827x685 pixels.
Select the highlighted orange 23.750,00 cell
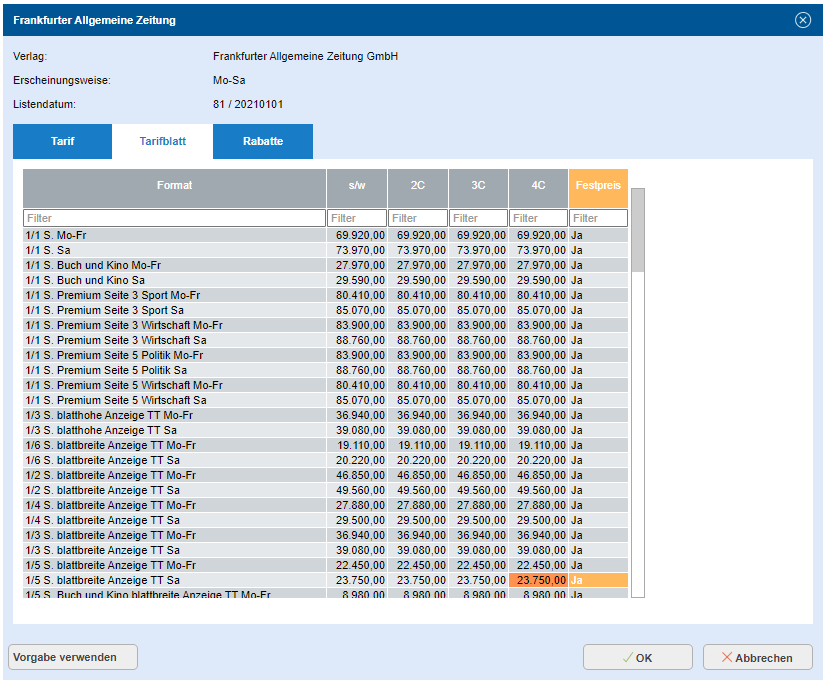(538, 580)
